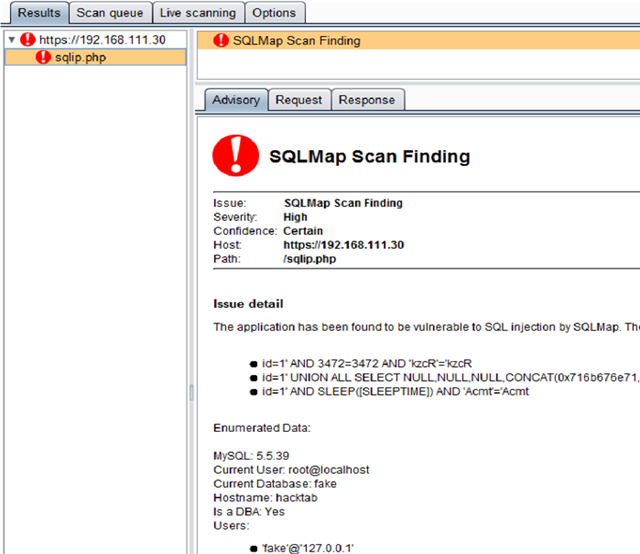
Task: Click the Enumerated Data label
Action: tap(262, 428)
